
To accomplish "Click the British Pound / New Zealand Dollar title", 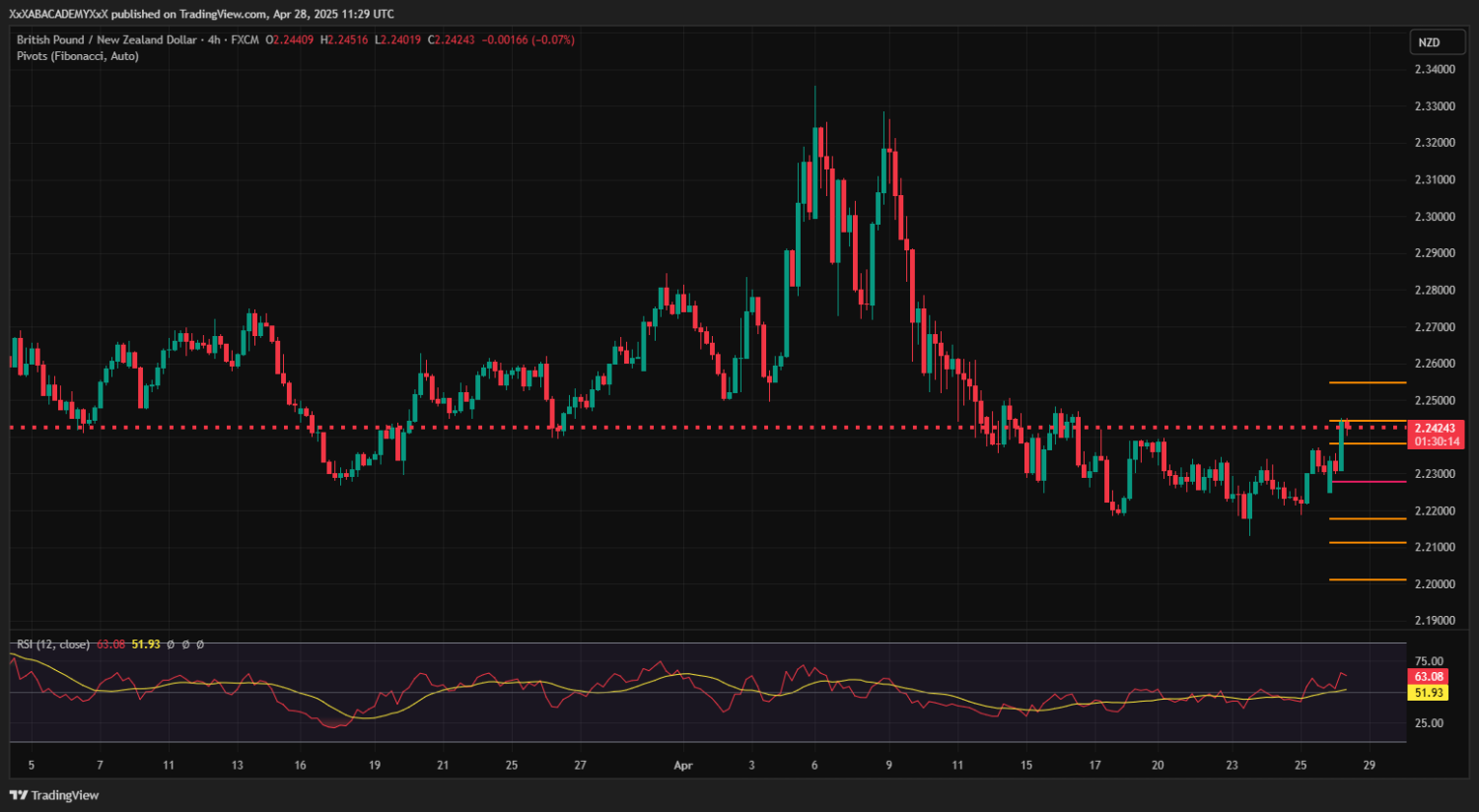I will pos(106,40).
